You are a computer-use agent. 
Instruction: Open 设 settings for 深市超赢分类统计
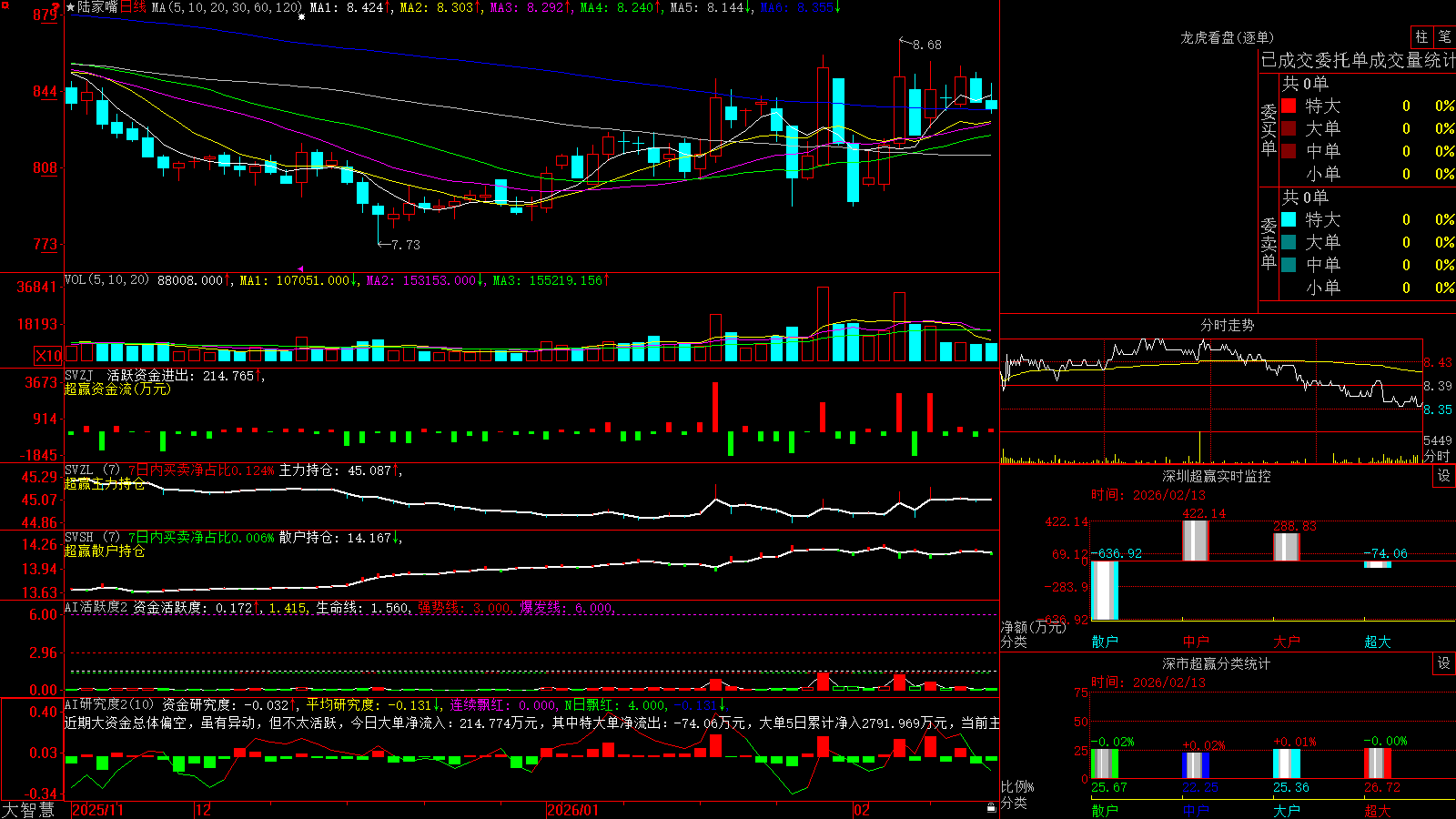pyautogui.click(x=1444, y=663)
